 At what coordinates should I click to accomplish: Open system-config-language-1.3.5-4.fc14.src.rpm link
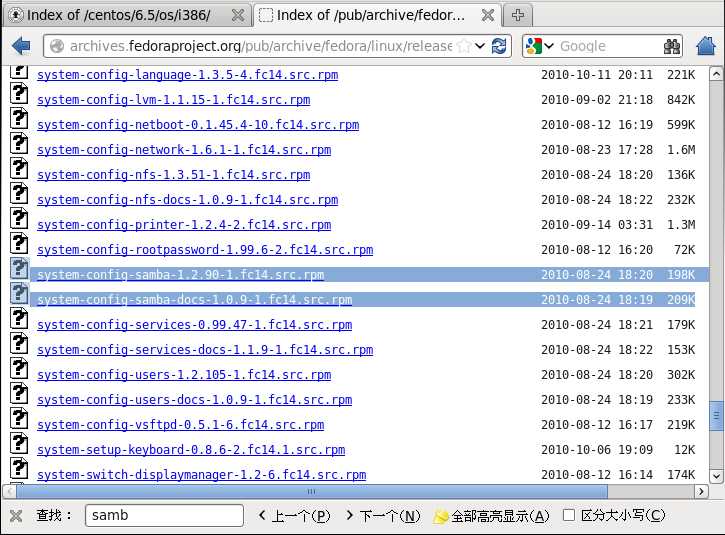[187, 75]
